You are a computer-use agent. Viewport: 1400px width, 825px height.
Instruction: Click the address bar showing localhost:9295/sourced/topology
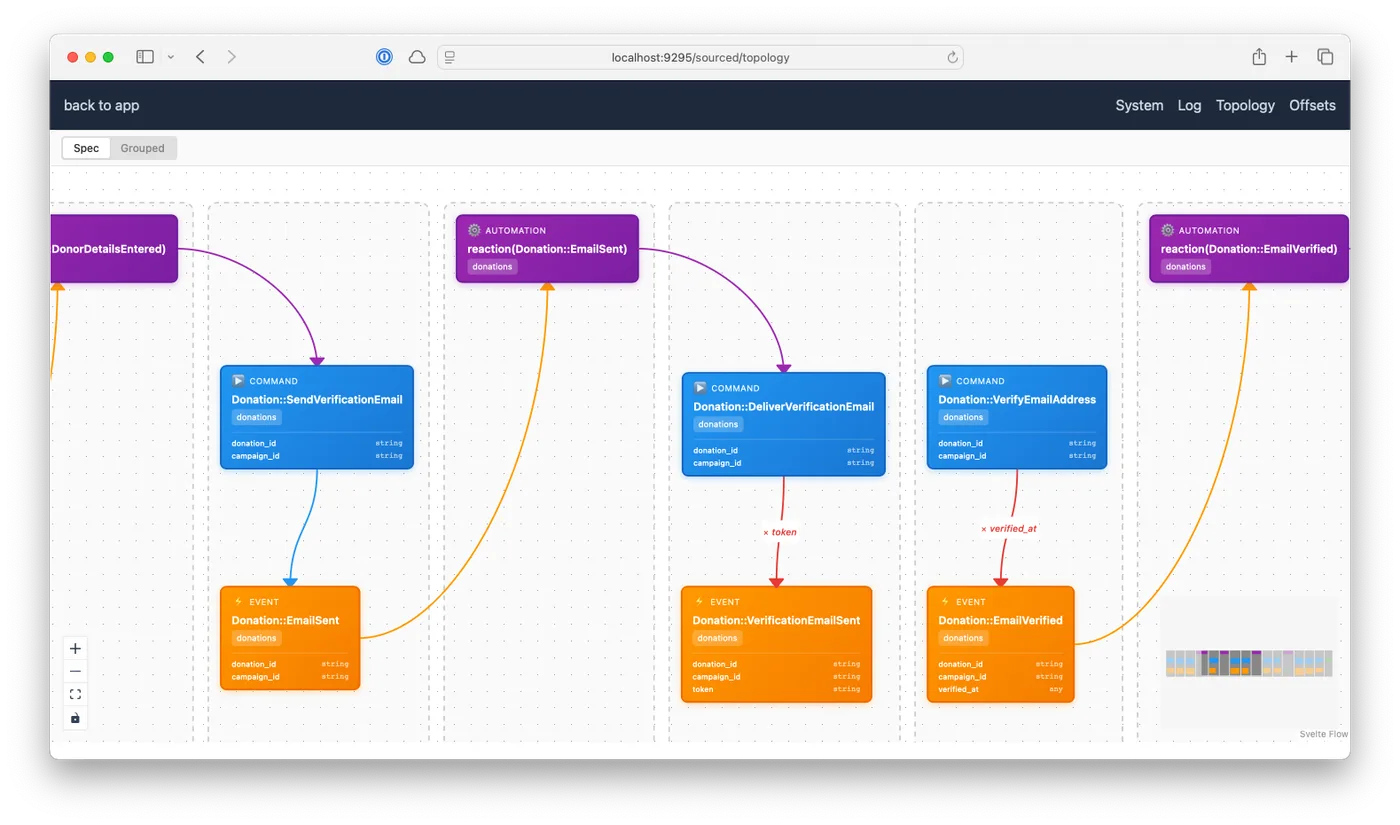(700, 57)
